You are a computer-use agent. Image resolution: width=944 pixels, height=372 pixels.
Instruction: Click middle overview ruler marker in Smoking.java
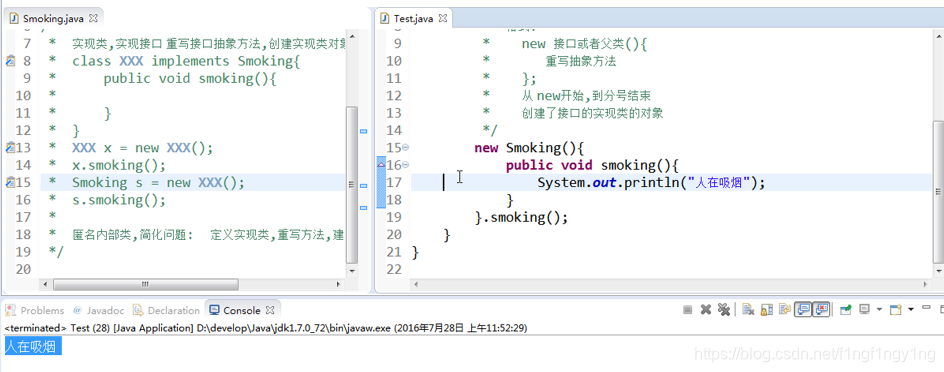[x=363, y=186]
